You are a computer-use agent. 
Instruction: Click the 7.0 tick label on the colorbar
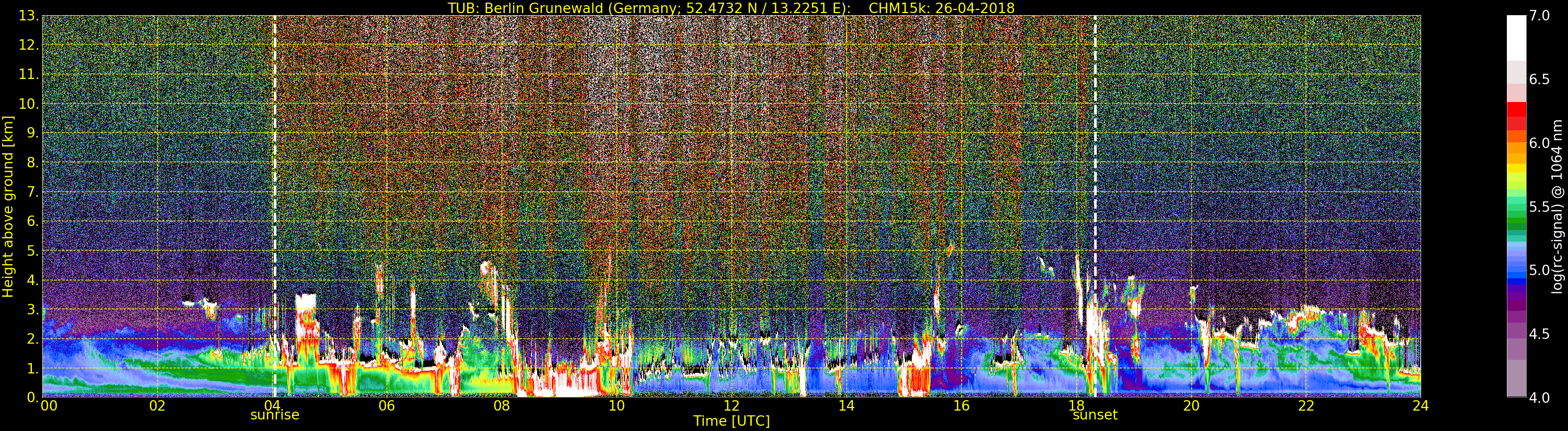tap(1539, 16)
